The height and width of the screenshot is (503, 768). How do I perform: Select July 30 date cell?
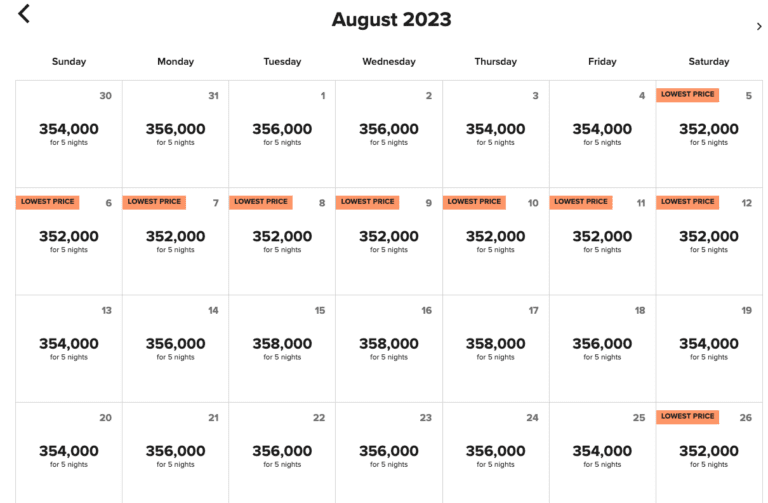tap(68, 133)
